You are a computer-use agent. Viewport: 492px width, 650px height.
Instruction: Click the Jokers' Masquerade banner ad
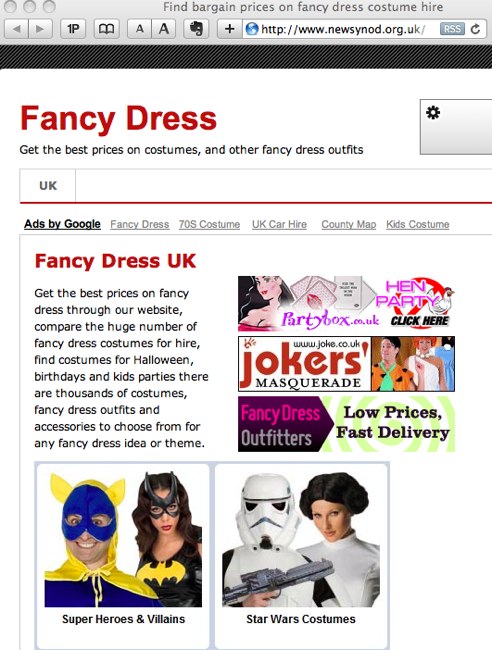click(x=347, y=364)
